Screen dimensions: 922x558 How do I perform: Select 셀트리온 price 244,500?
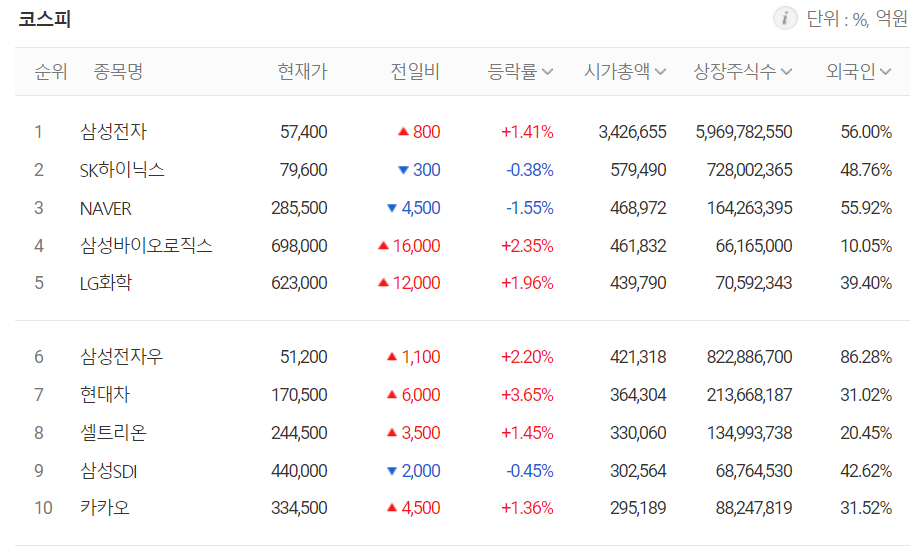click(x=299, y=433)
